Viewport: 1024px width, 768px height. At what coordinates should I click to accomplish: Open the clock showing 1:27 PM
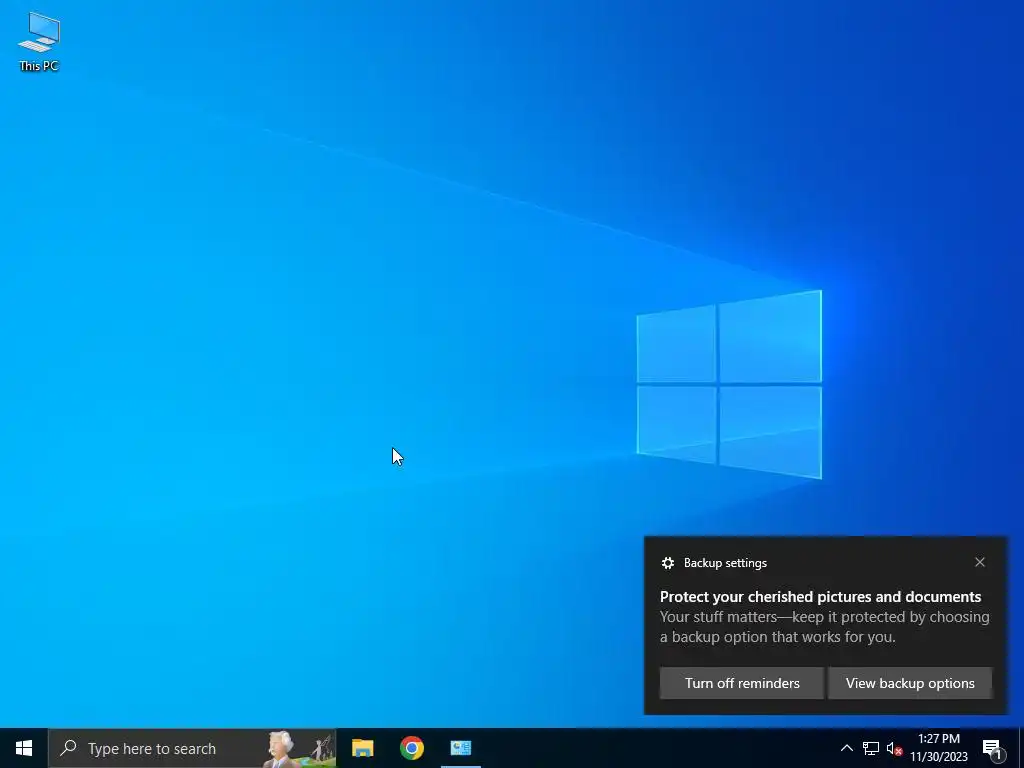939,748
